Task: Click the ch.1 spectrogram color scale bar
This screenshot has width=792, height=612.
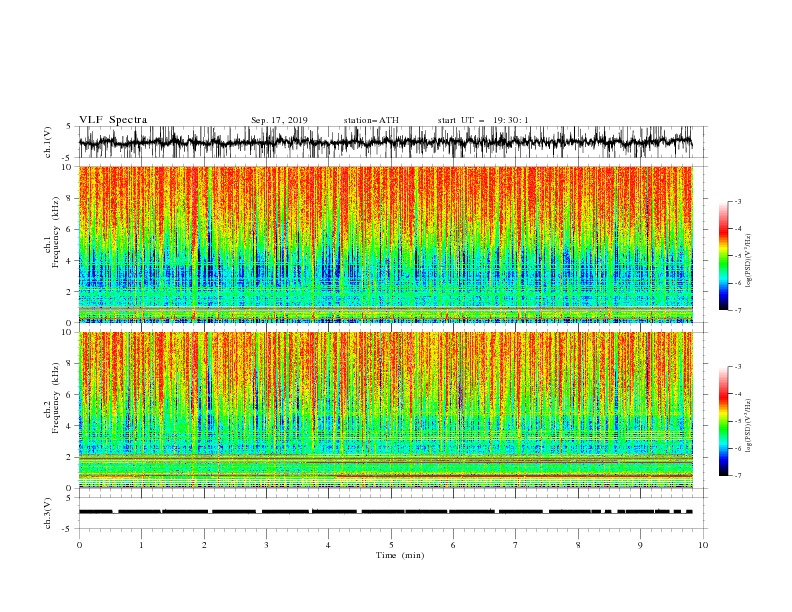Action: 723,256
